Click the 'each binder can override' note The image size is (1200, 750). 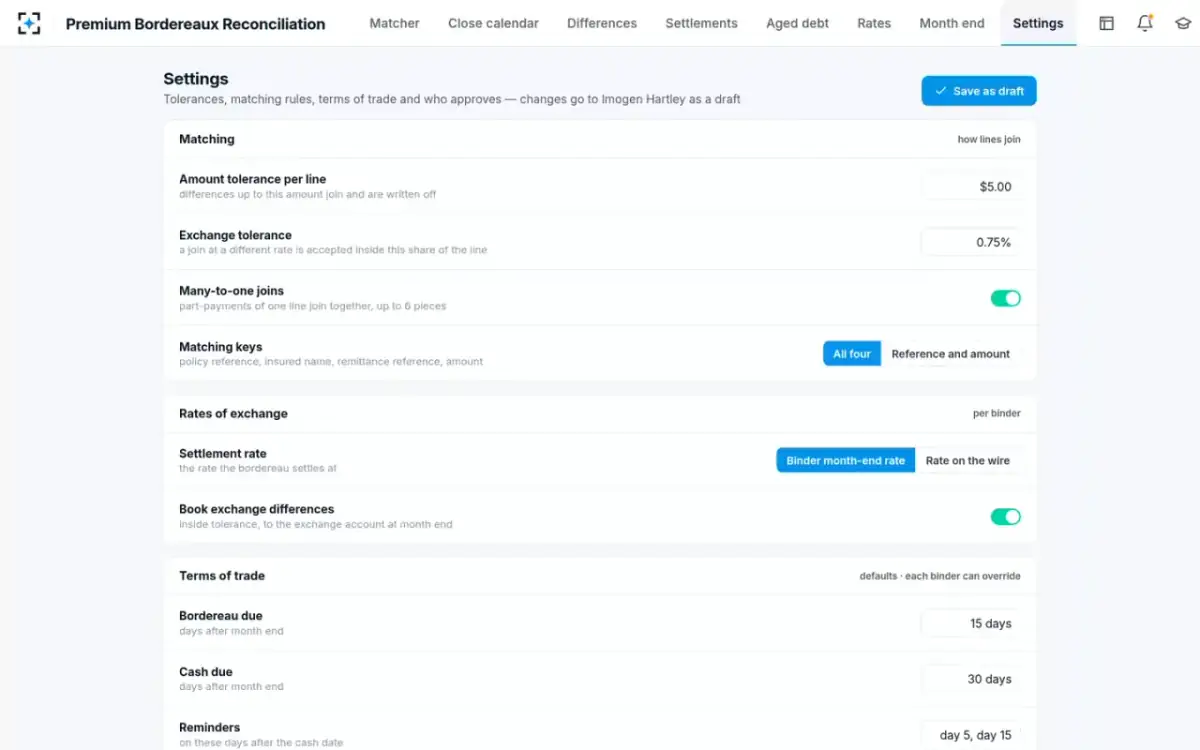click(x=962, y=576)
